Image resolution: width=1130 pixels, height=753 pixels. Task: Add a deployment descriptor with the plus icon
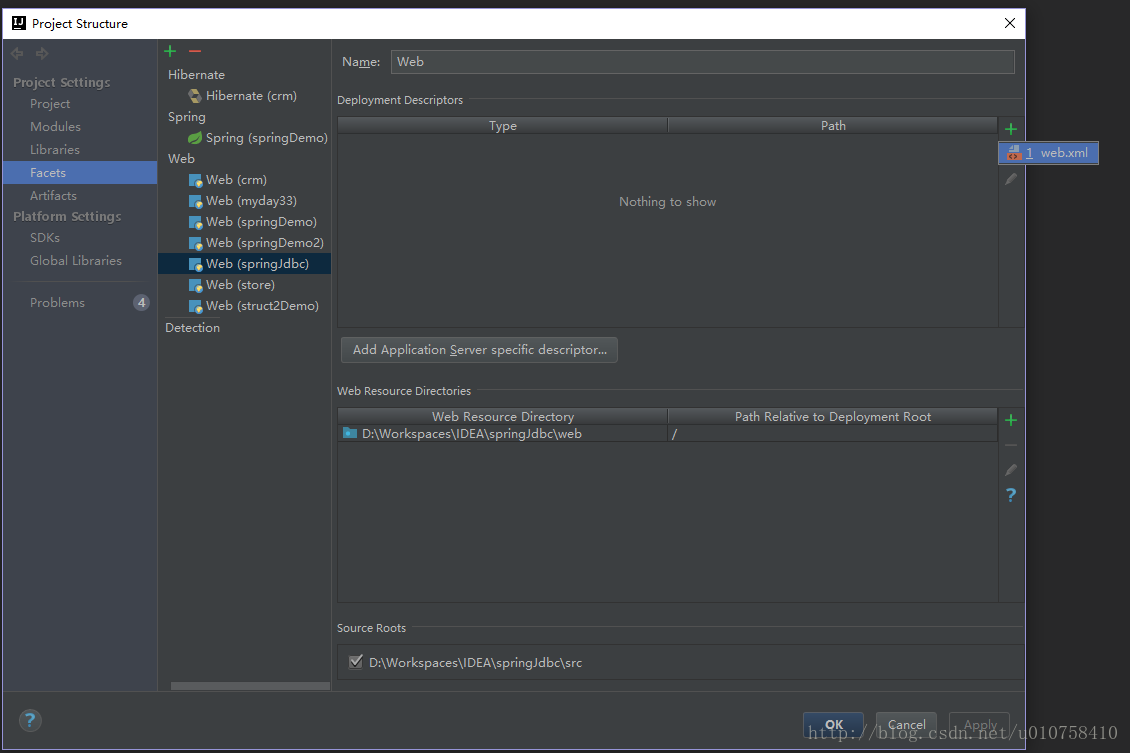click(x=1010, y=129)
